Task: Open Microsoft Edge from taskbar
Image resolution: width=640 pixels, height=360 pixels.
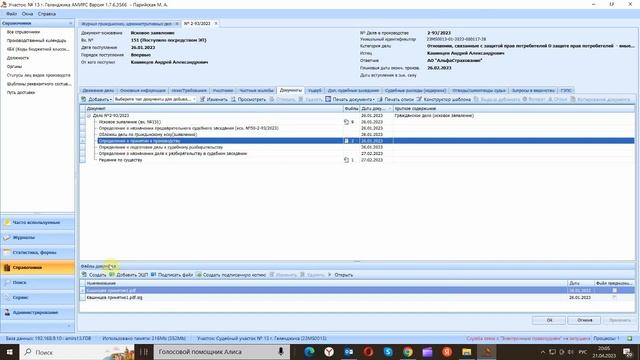Action: click(x=309, y=352)
